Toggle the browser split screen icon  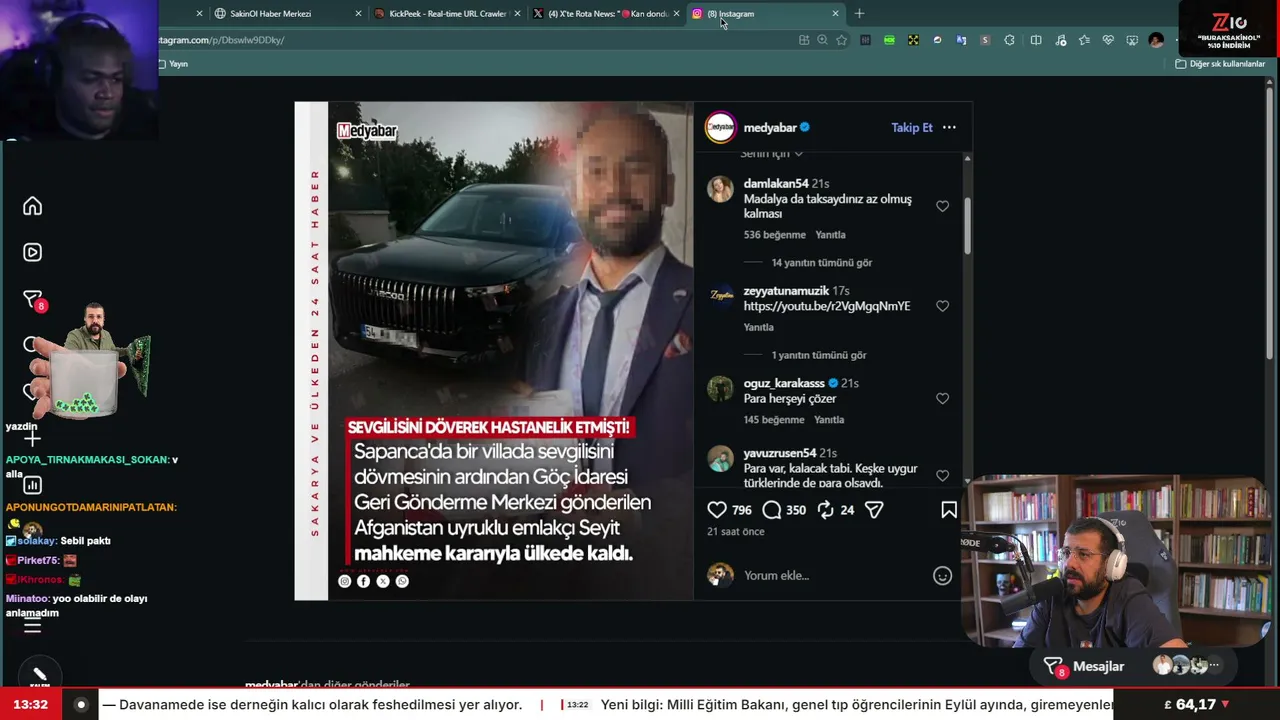point(1036,40)
